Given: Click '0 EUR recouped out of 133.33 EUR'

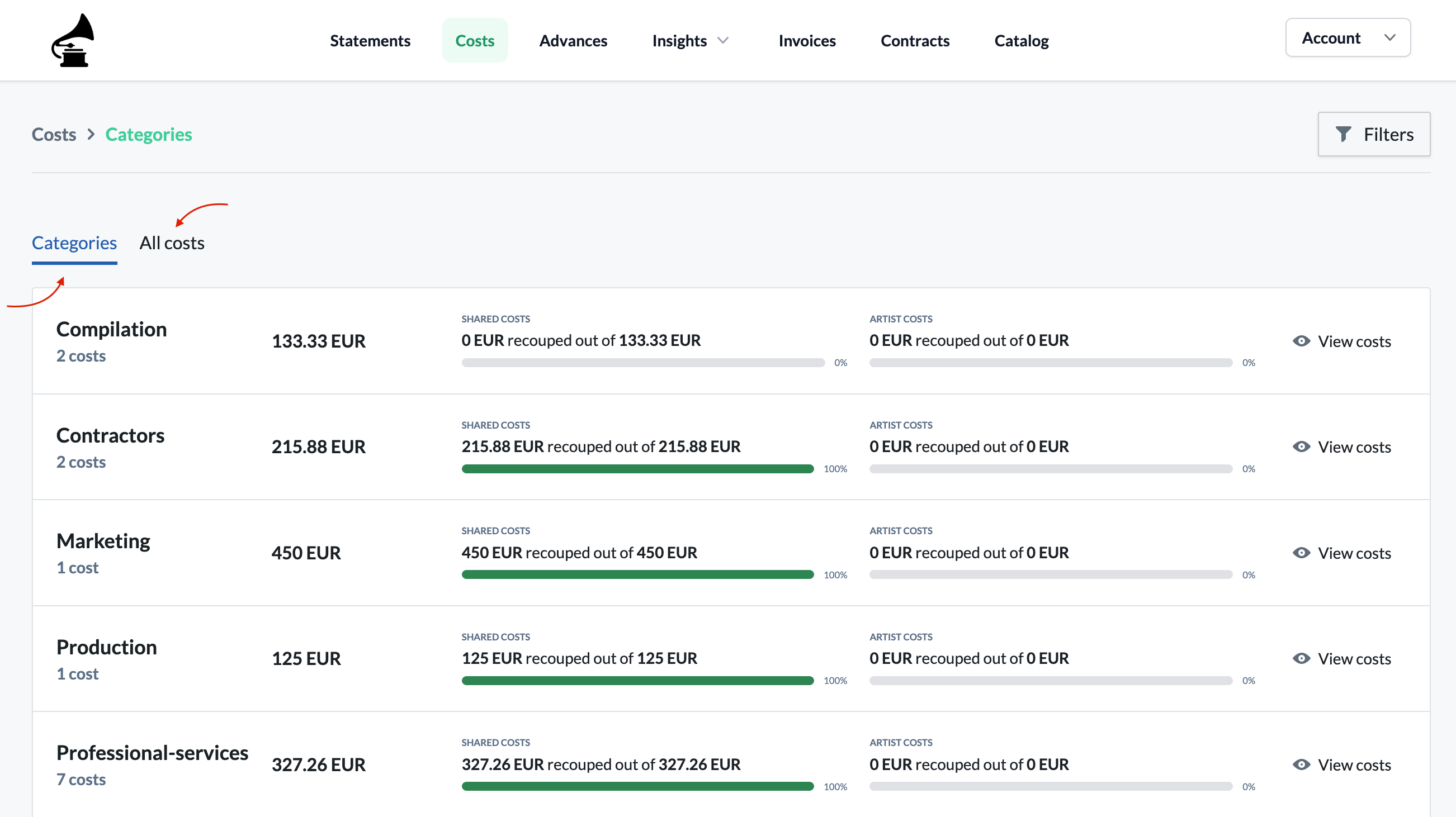Looking at the screenshot, I should pyautogui.click(x=581, y=340).
